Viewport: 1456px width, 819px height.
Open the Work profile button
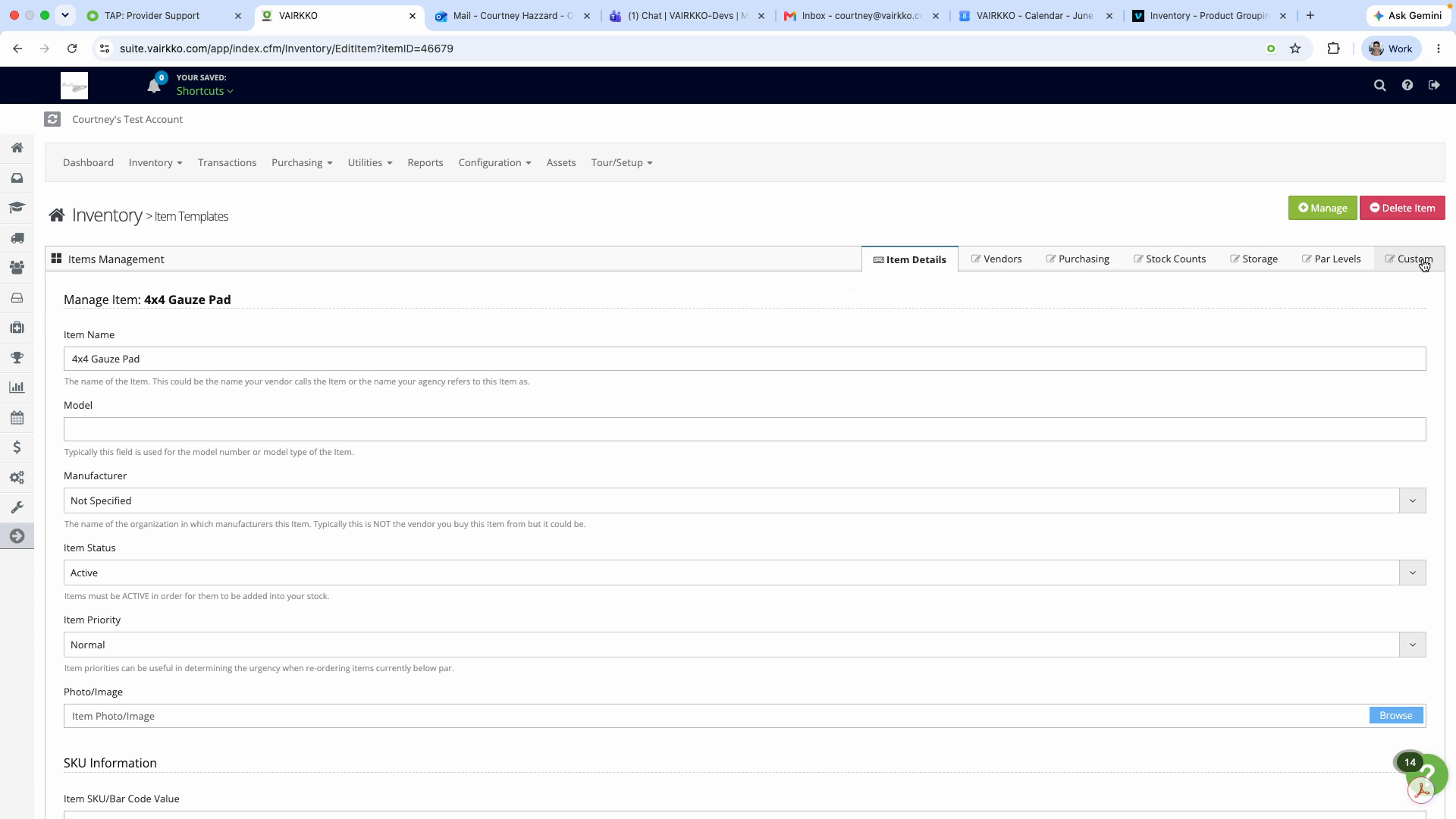pos(1391,49)
